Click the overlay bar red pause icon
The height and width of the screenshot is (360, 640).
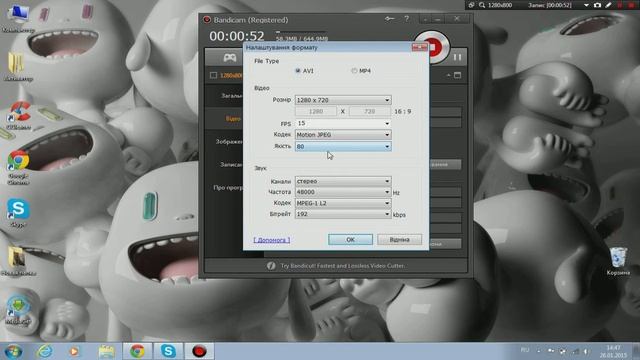pos(620,5)
